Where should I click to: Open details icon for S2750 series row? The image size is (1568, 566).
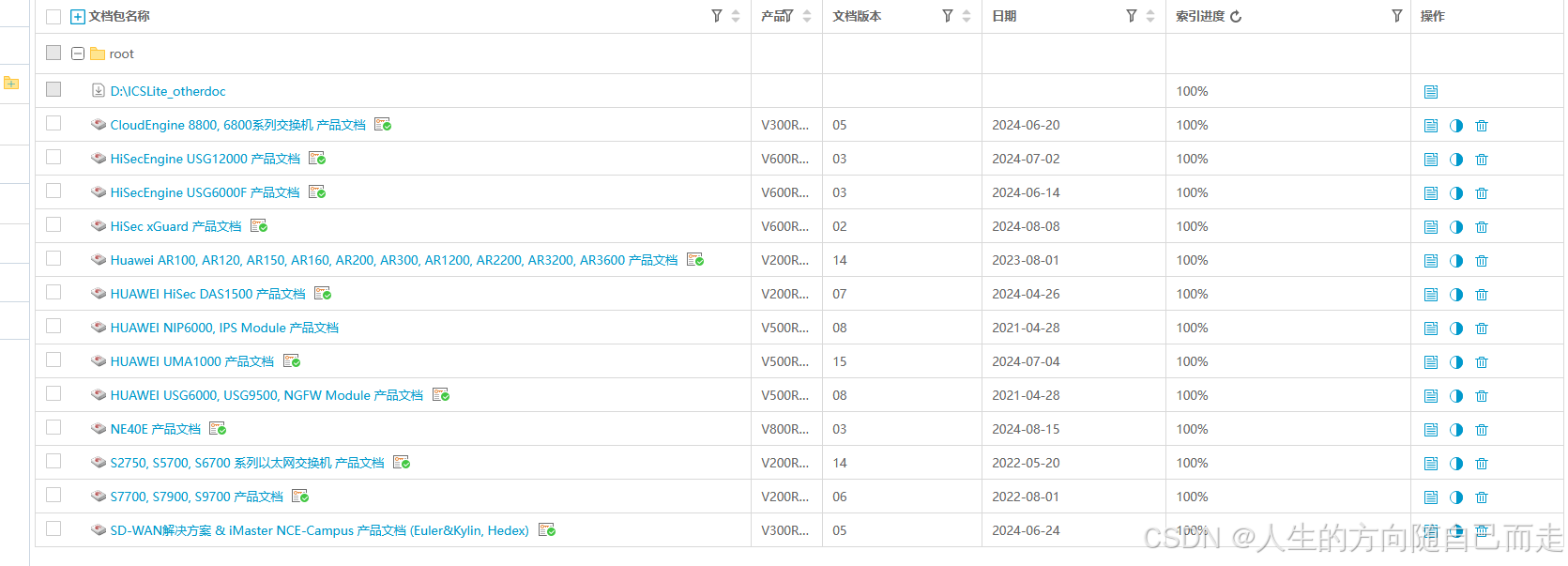pos(1431,464)
